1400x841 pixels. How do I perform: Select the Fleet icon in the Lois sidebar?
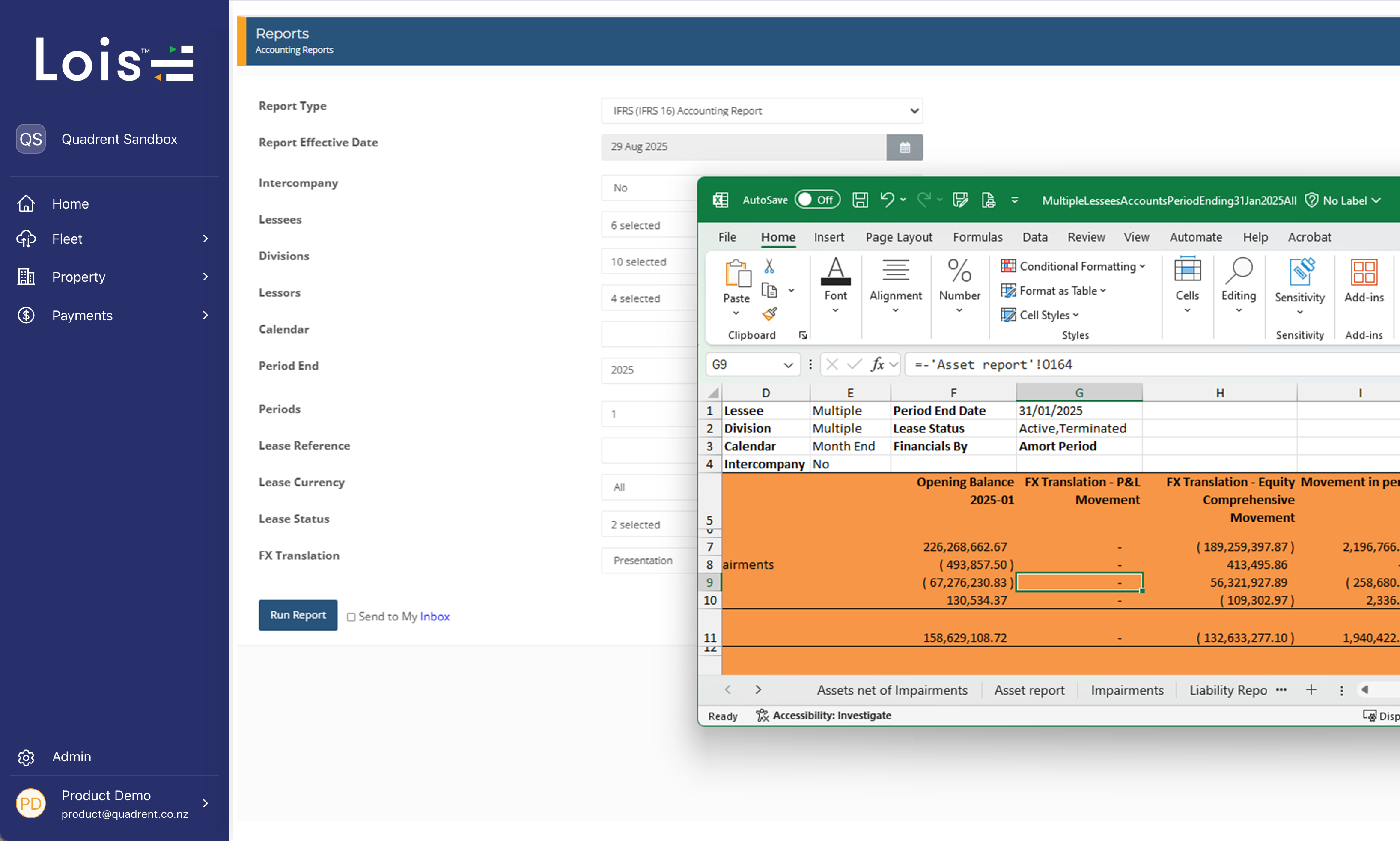pyautogui.click(x=26, y=239)
